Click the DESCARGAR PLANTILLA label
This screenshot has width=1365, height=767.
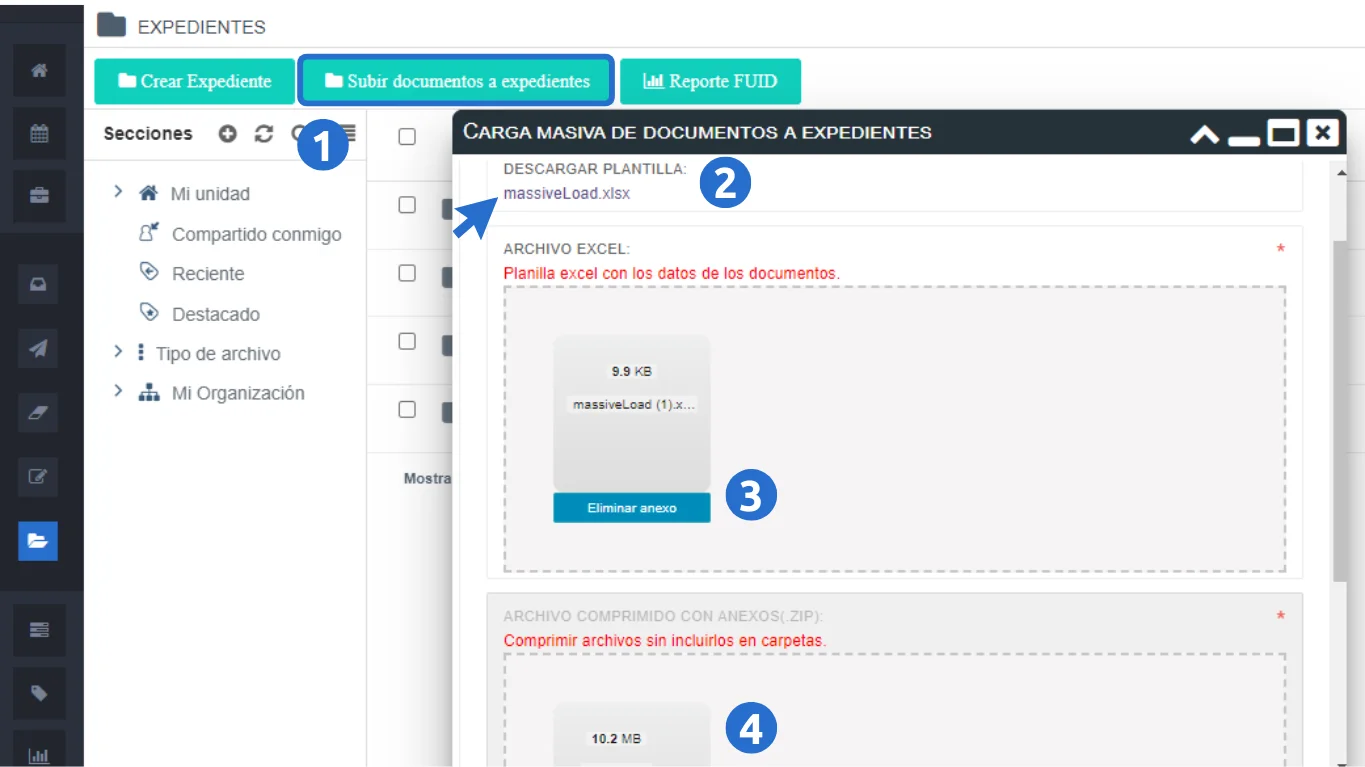[x=595, y=169]
